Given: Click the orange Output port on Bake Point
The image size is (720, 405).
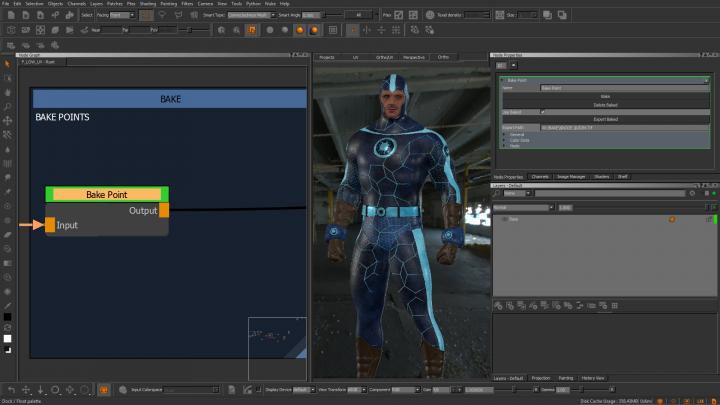Looking at the screenshot, I should click(164, 210).
